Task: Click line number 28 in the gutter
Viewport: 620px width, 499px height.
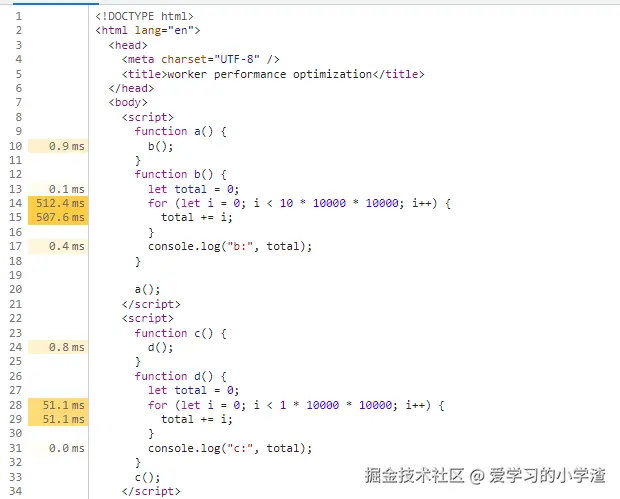Action: (x=16, y=405)
